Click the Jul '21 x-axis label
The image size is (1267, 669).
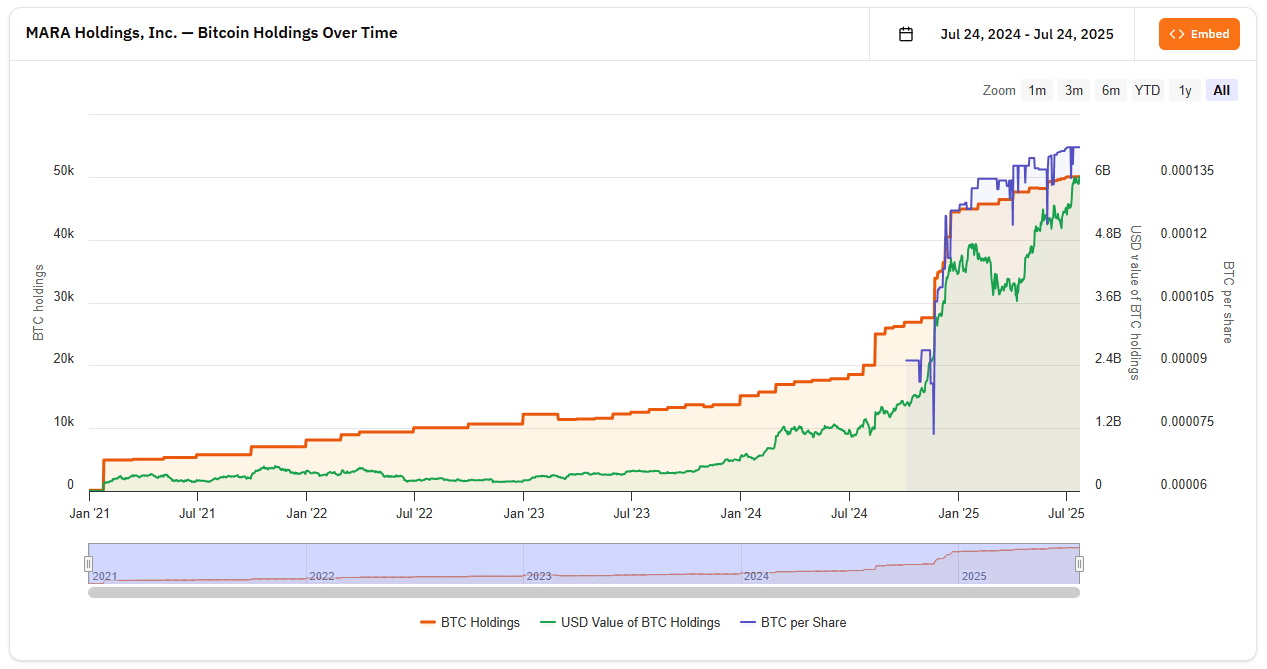click(197, 513)
